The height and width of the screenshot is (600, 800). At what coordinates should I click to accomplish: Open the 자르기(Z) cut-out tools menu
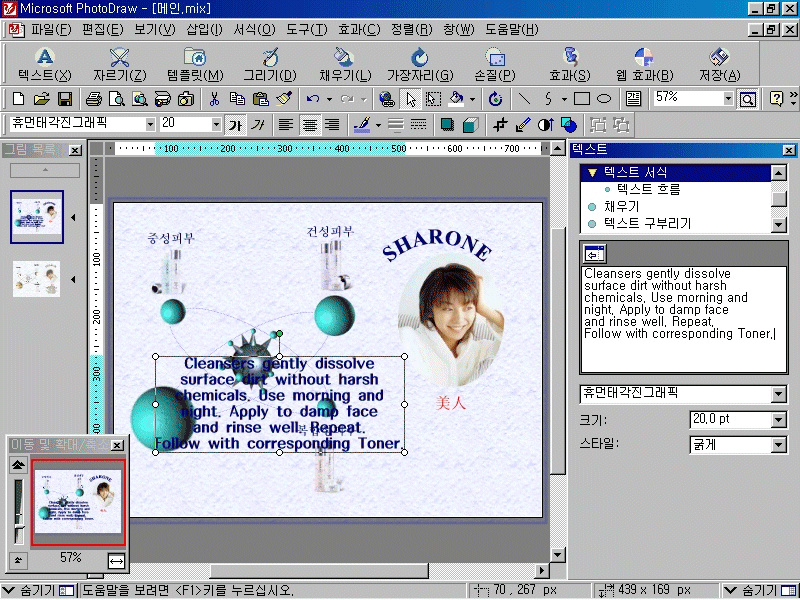(x=119, y=64)
